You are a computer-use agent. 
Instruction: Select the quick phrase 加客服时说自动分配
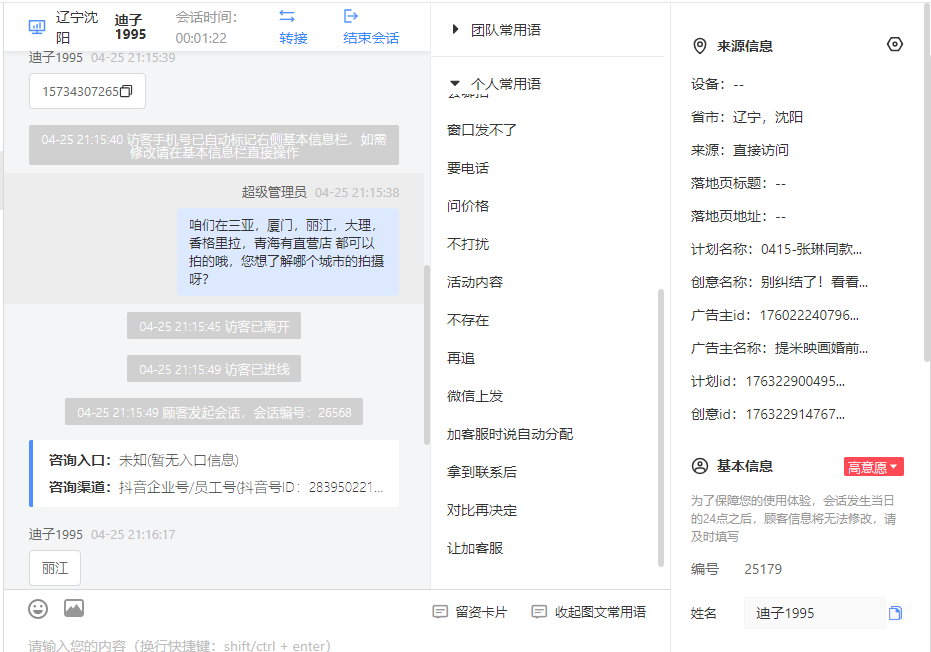pyautogui.click(x=510, y=434)
